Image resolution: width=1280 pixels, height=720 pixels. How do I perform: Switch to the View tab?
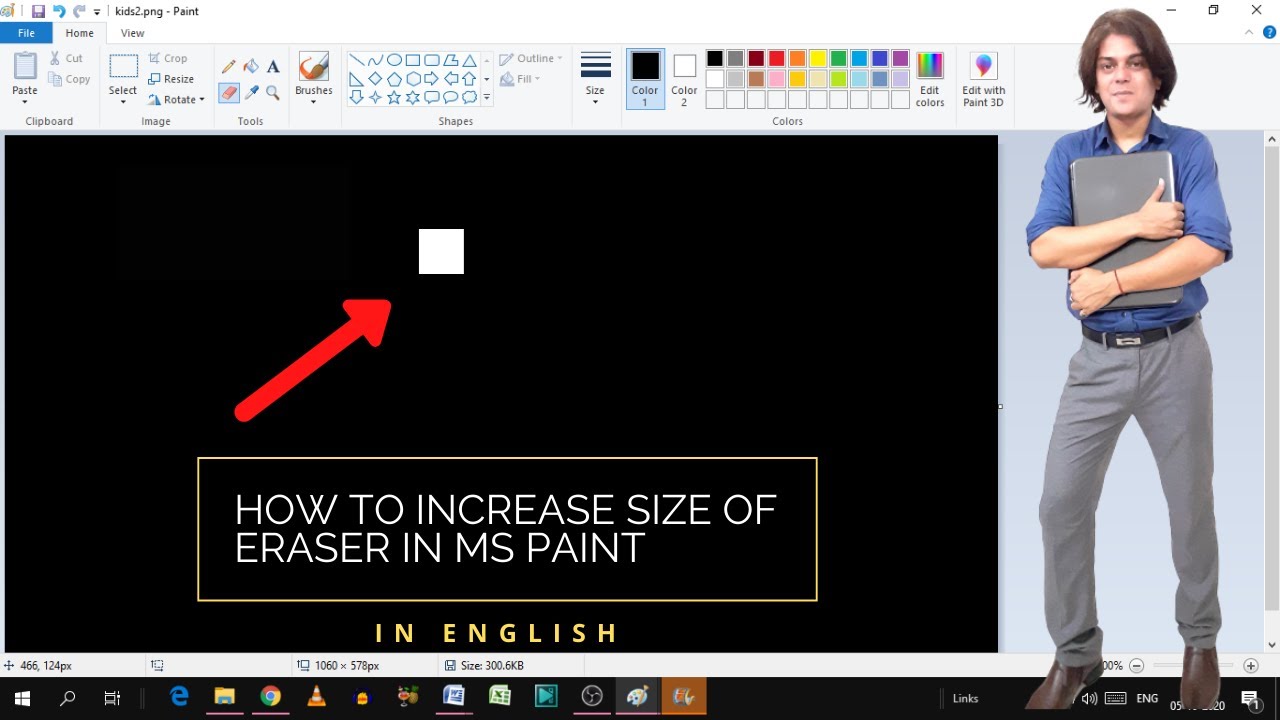click(x=132, y=33)
